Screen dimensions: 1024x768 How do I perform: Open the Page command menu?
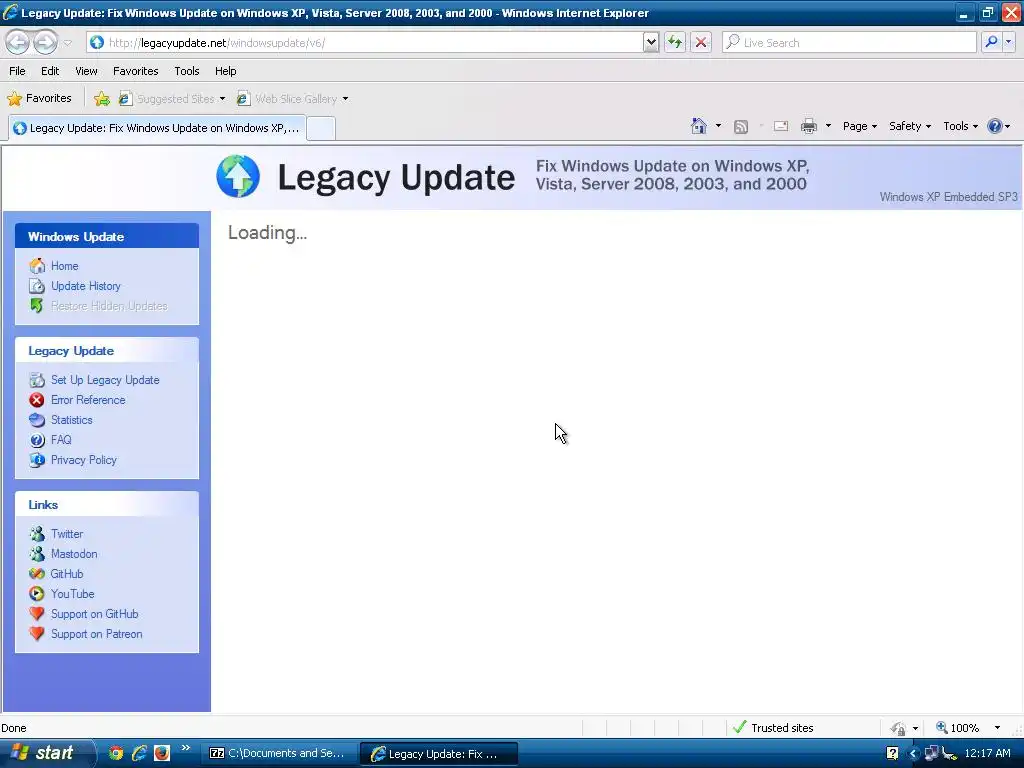coord(859,126)
